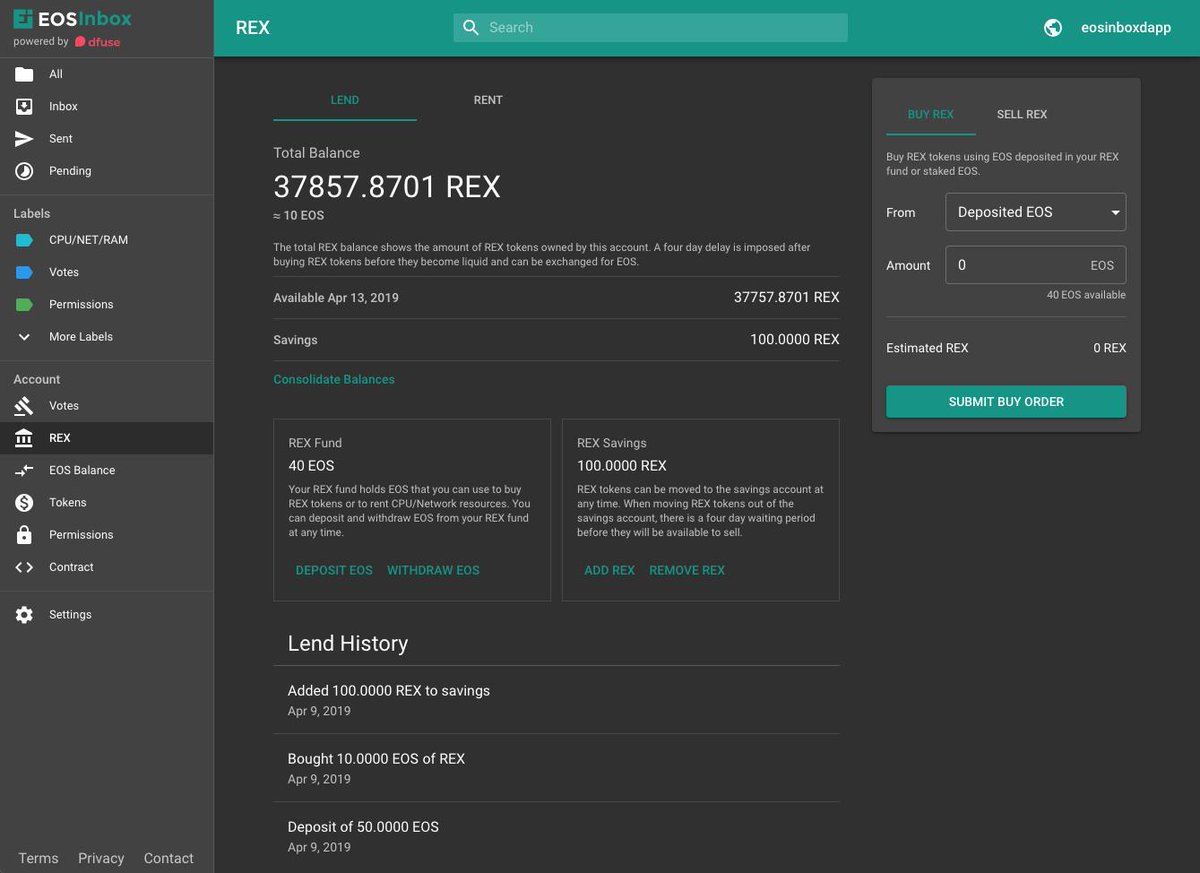This screenshot has height=873, width=1200.
Task: Click the '40 EOS available' text
Action: [x=1086, y=295]
